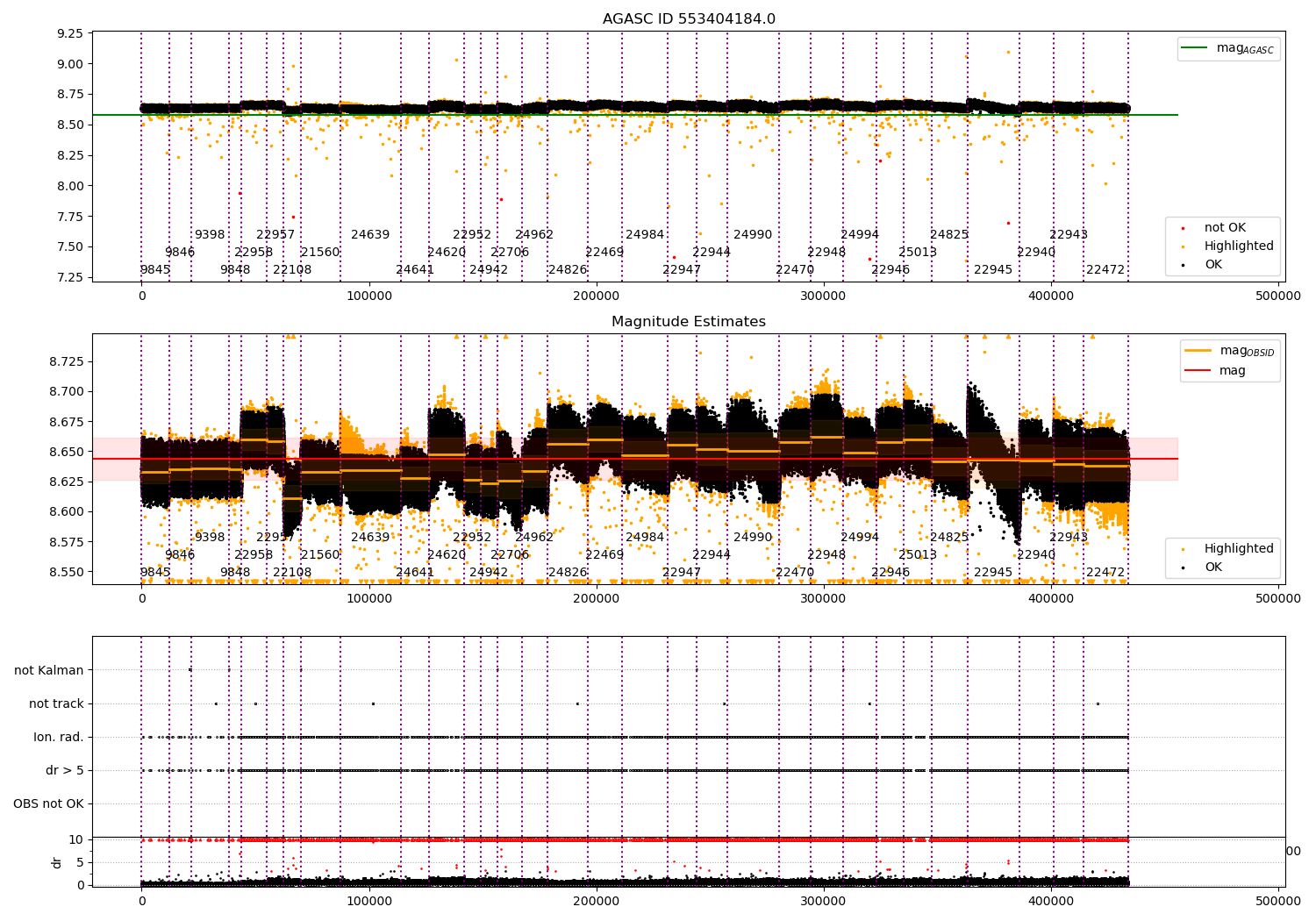
Task: Click obsid label 22470 in top plot
Action: [795, 269]
